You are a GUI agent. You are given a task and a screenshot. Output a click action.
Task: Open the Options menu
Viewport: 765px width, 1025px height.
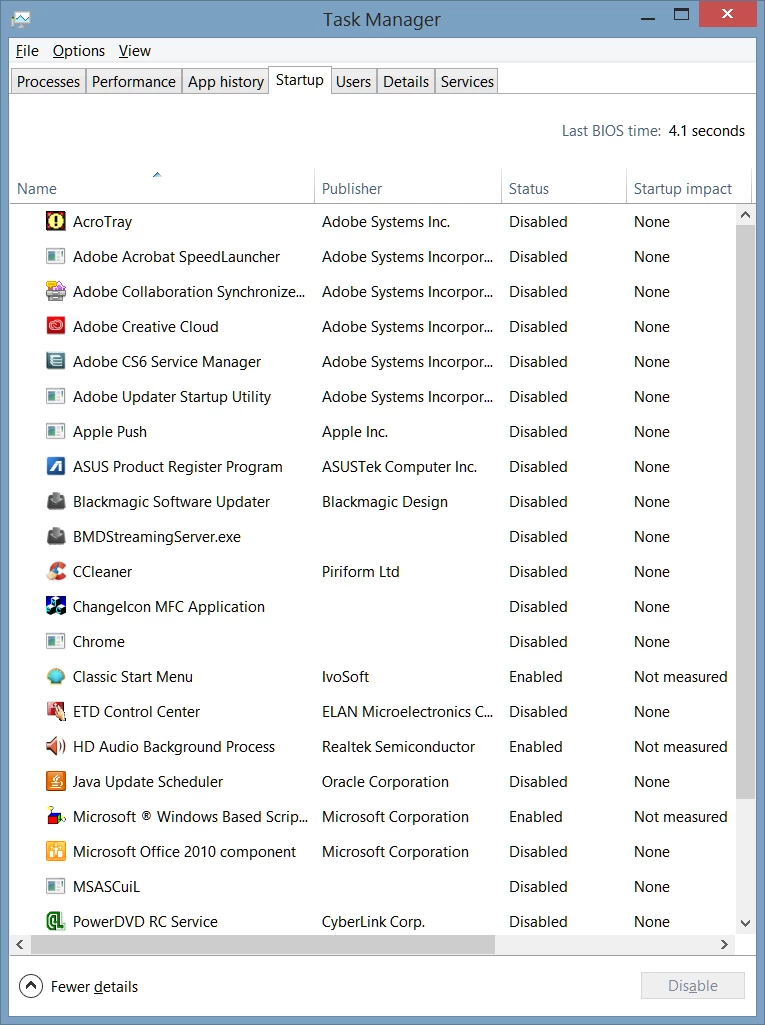[78, 50]
